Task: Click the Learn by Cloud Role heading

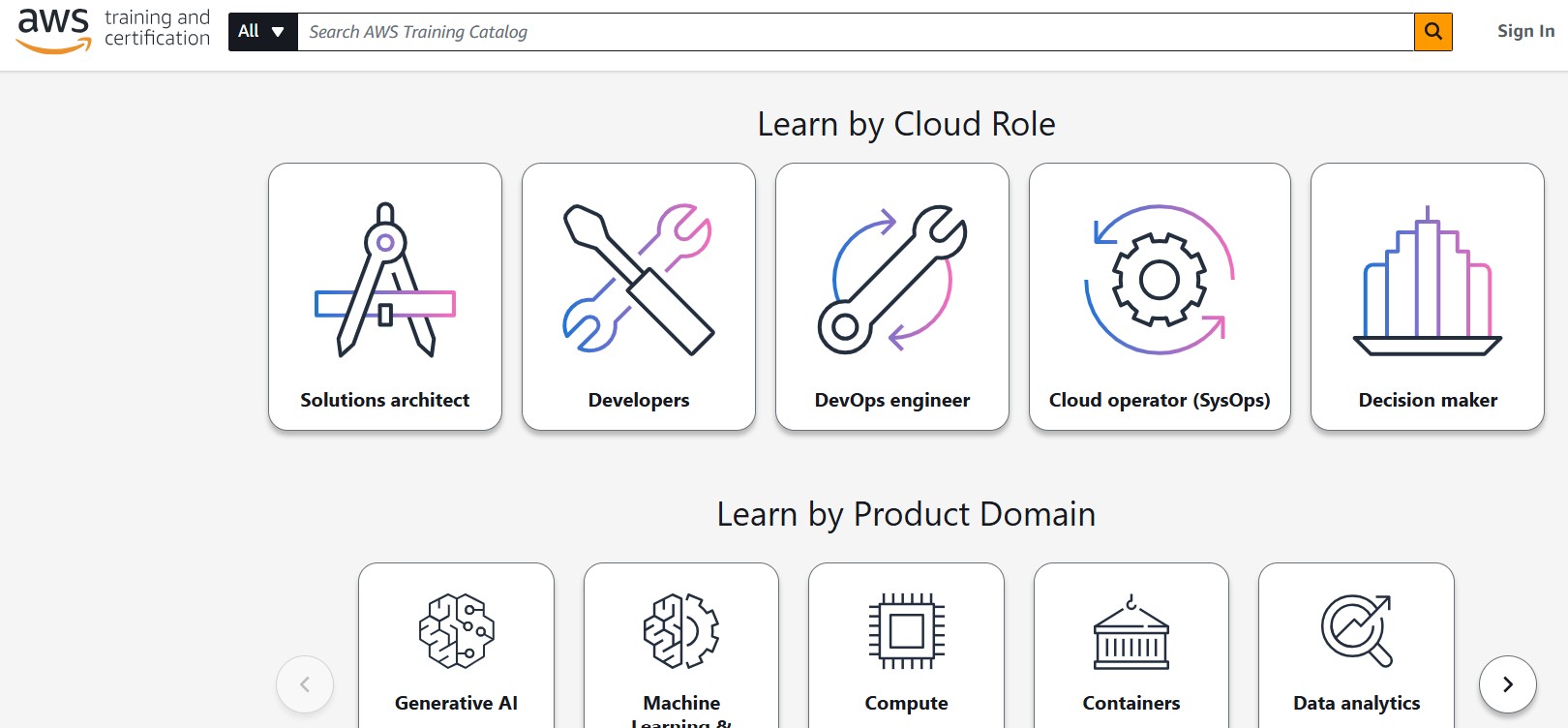Action: 907,124
